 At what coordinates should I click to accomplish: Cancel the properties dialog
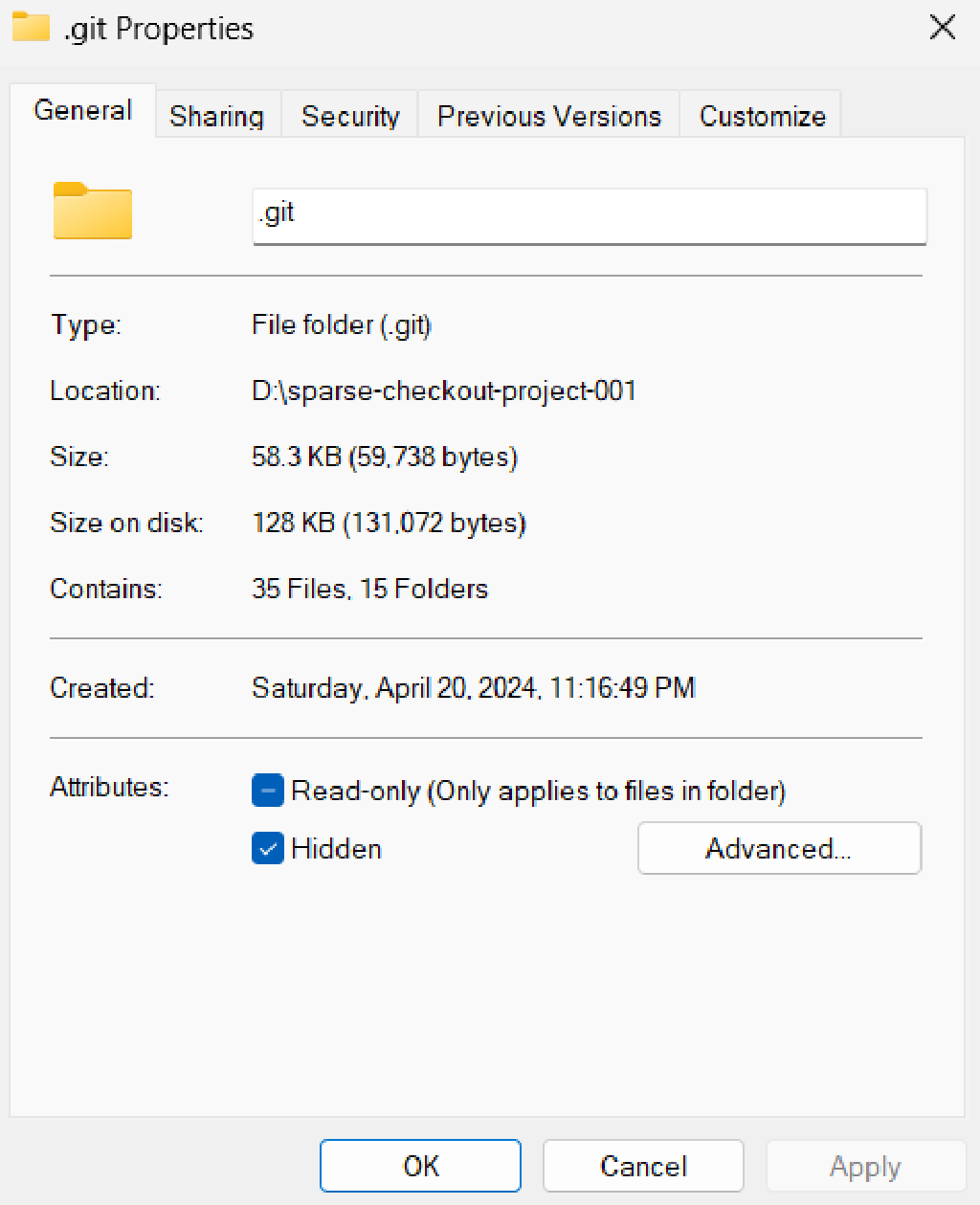pyautogui.click(x=643, y=1166)
